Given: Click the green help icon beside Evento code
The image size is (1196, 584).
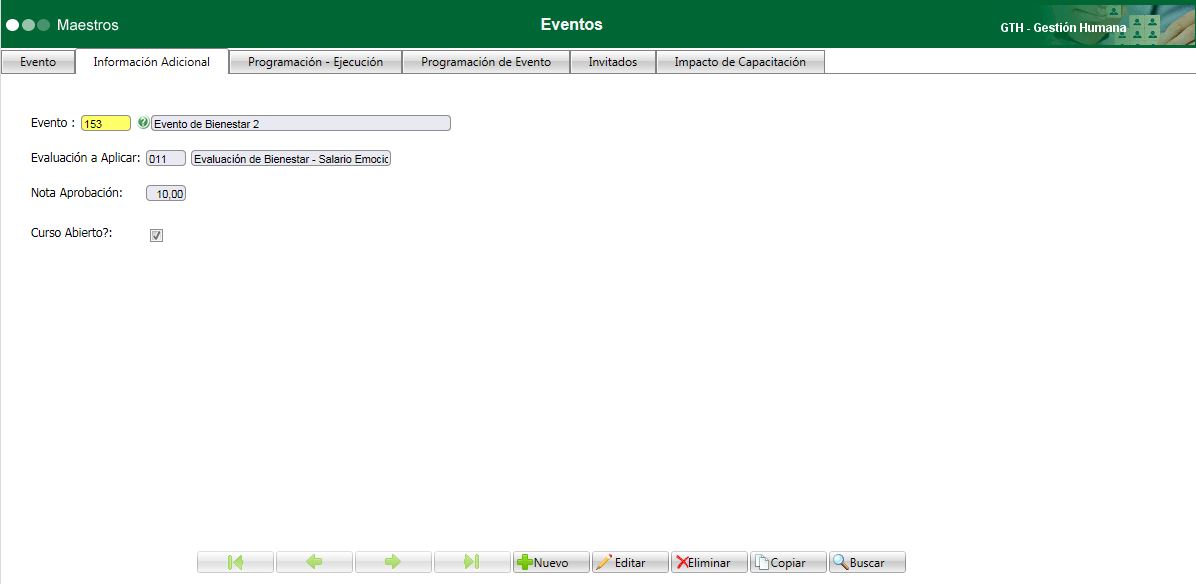Looking at the screenshot, I should [143, 123].
